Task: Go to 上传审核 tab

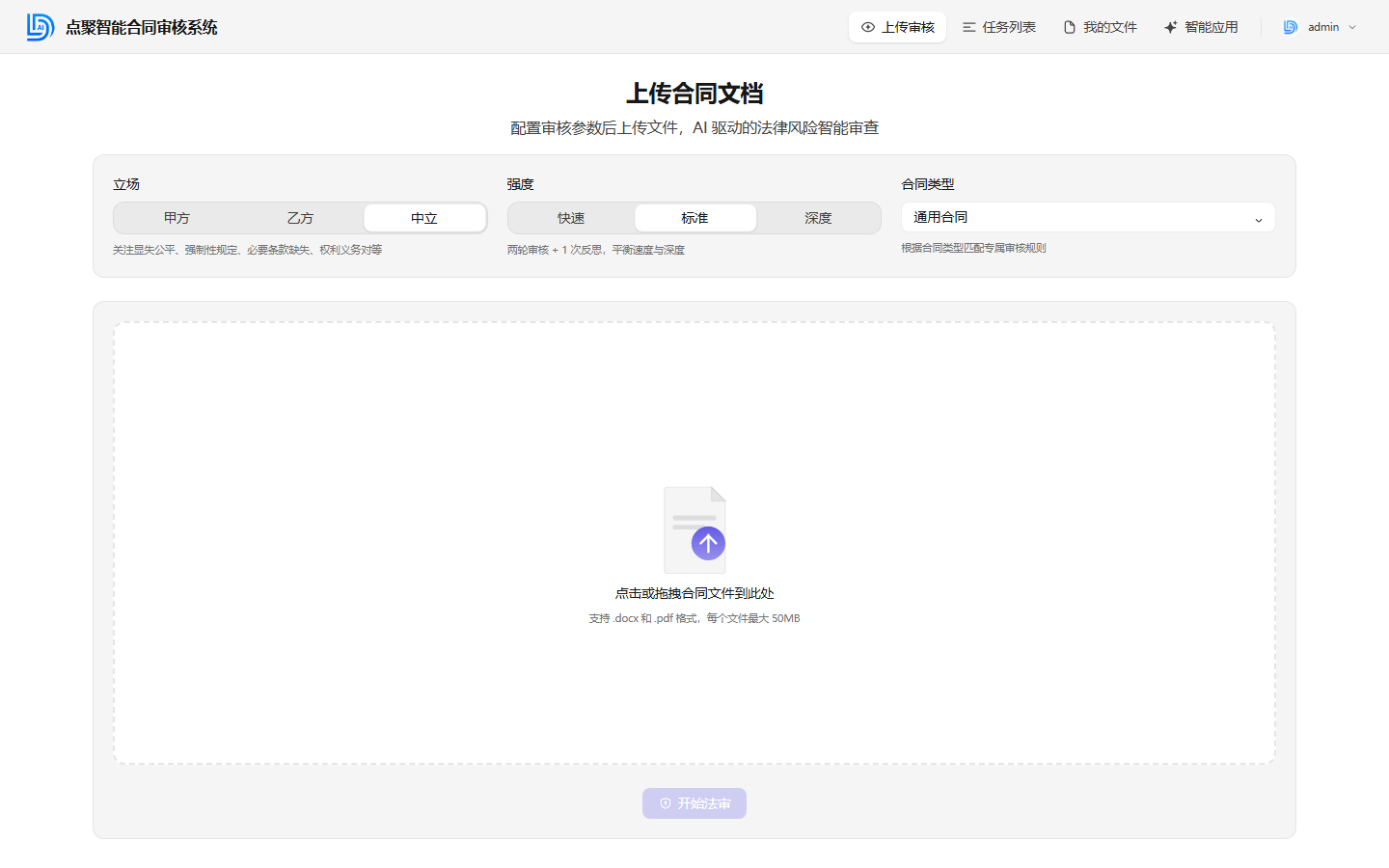Action: pos(897,27)
